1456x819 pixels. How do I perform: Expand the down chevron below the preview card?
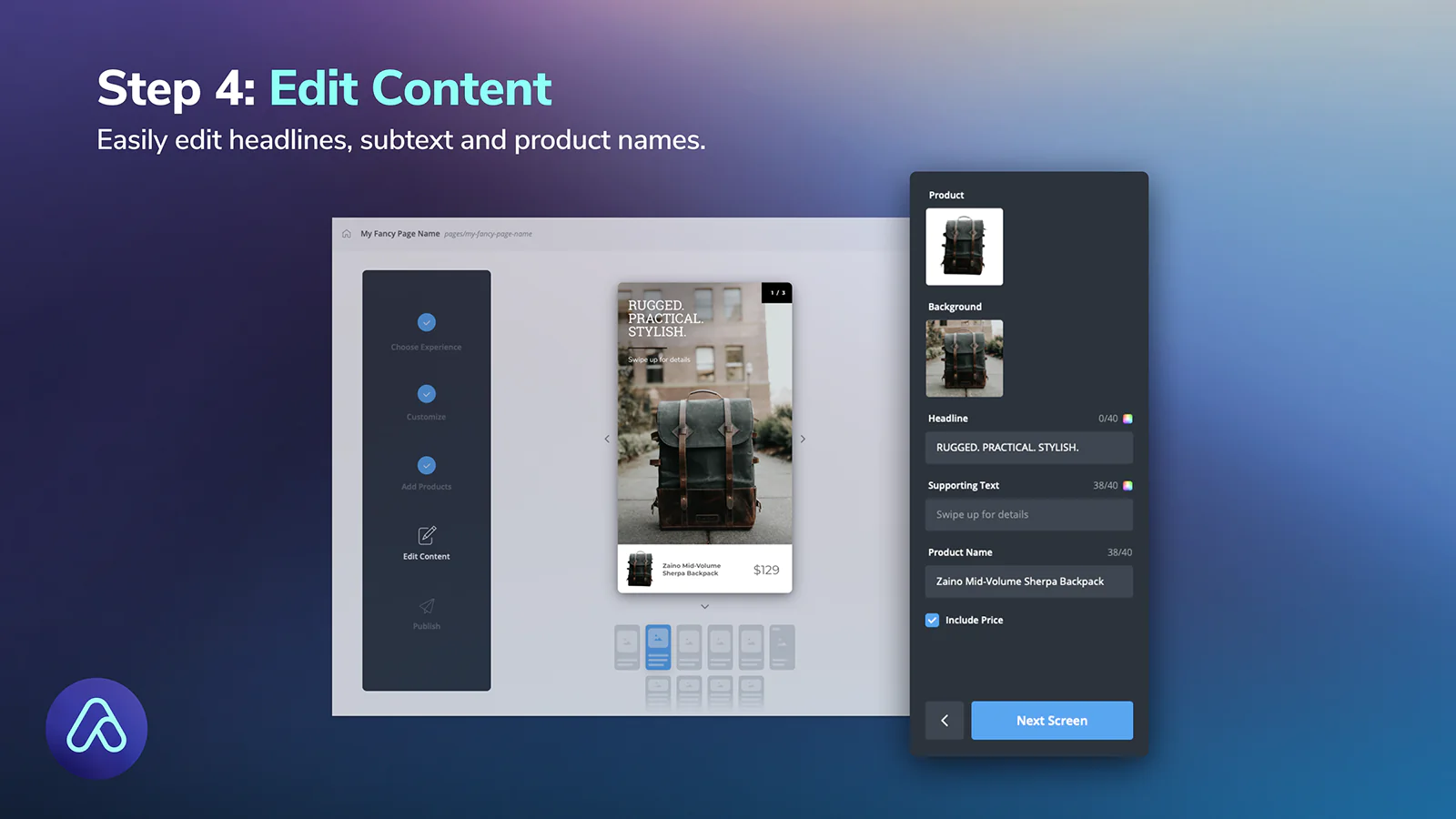[x=704, y=606]
